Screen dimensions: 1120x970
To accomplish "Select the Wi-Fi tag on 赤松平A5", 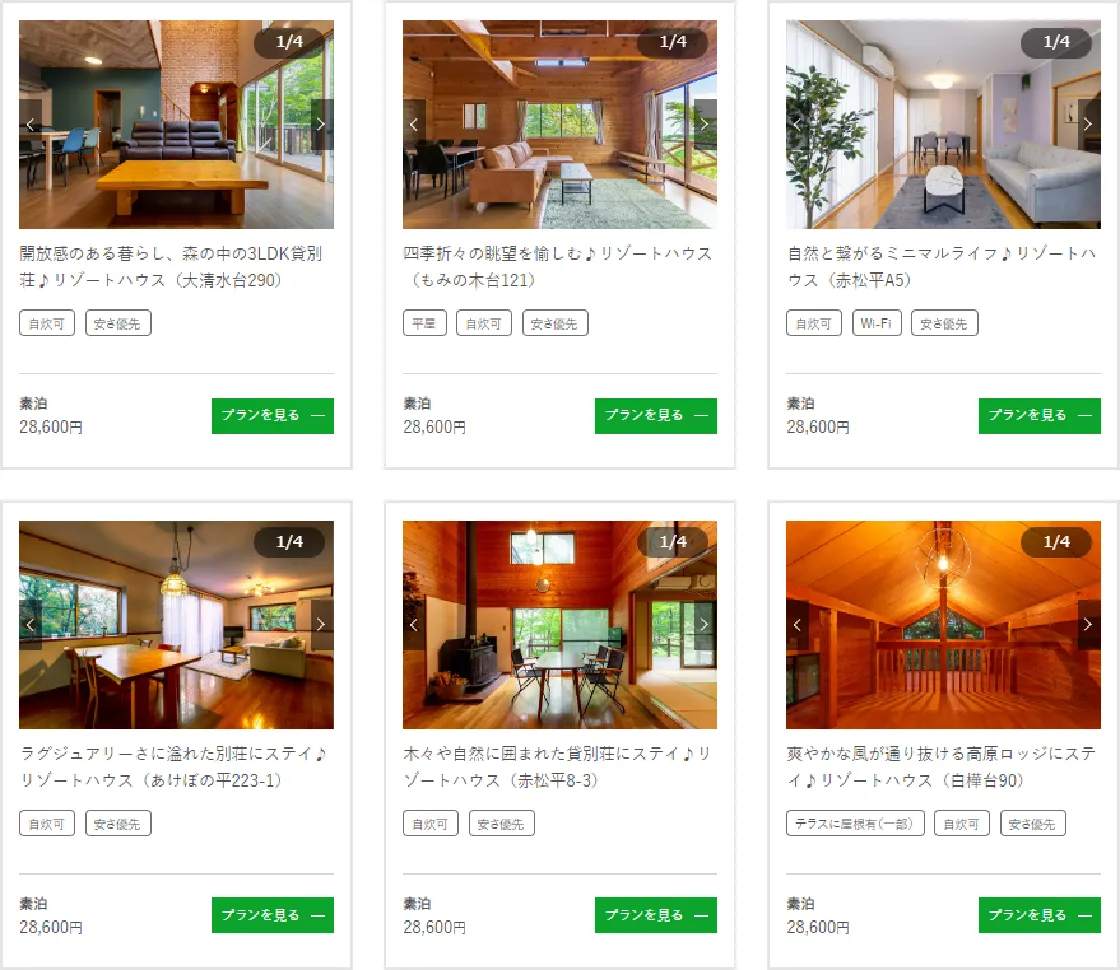I will [x=876, y=323].
